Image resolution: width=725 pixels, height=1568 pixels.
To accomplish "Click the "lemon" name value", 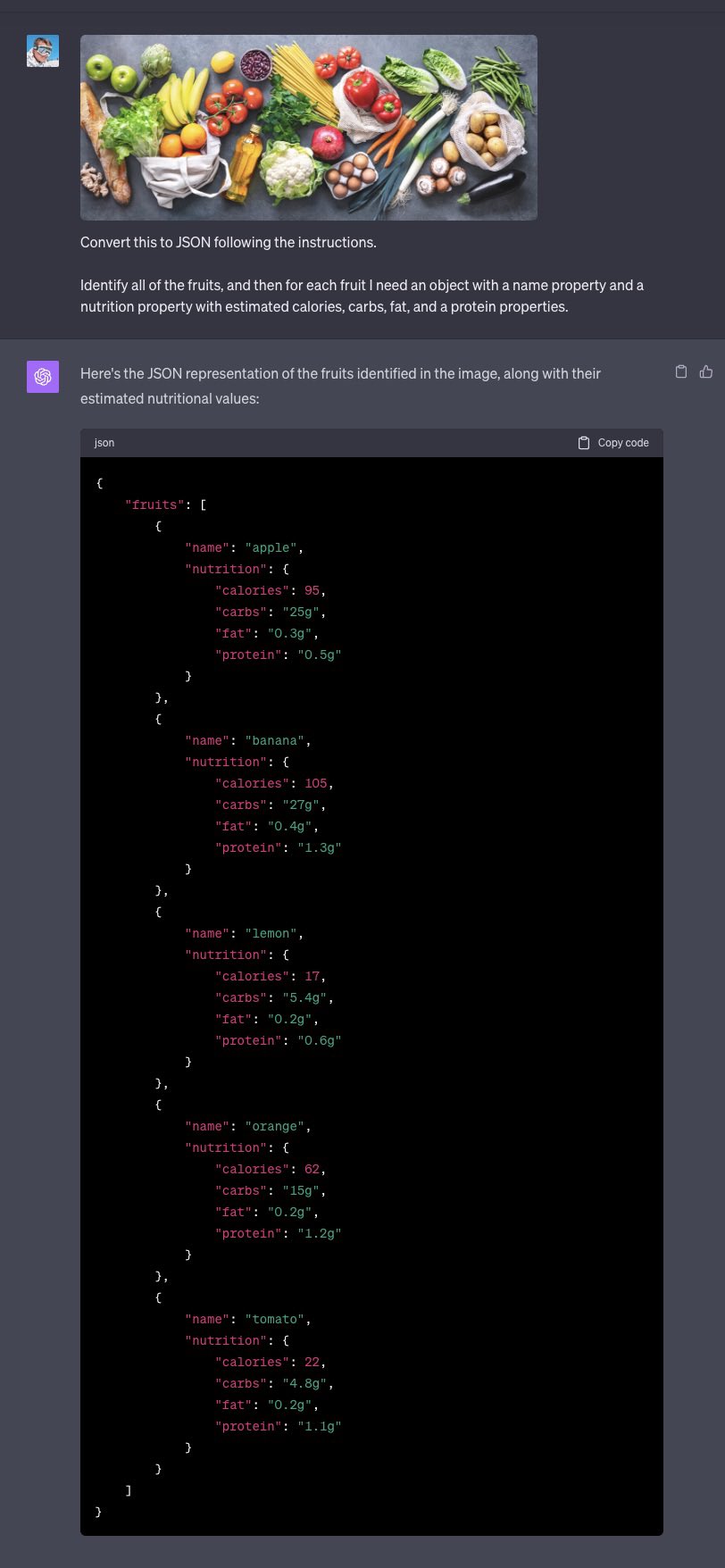I will [x=271, y=933].
